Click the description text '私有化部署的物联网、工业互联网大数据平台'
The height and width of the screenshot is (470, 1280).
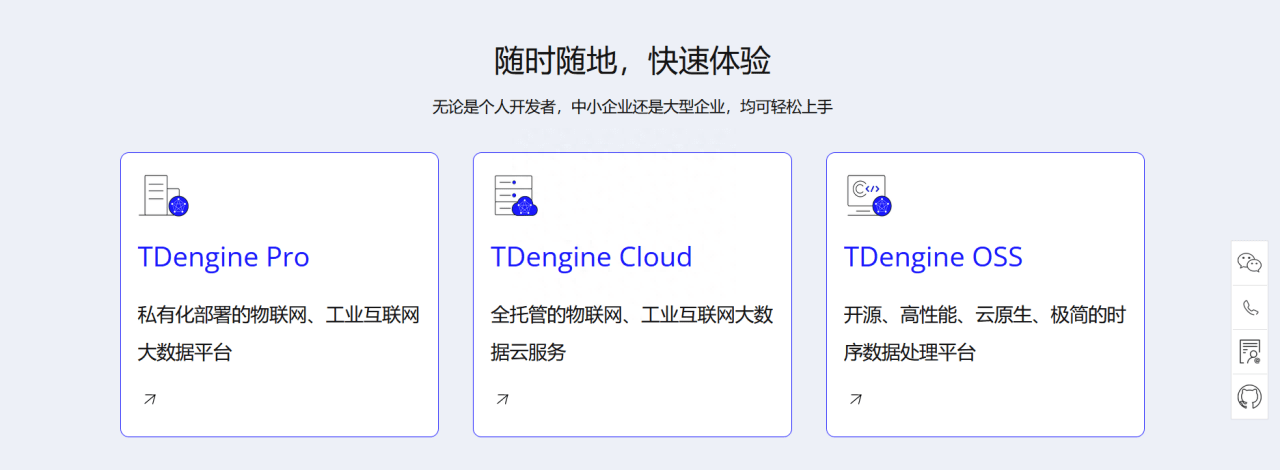pos(278,333)
